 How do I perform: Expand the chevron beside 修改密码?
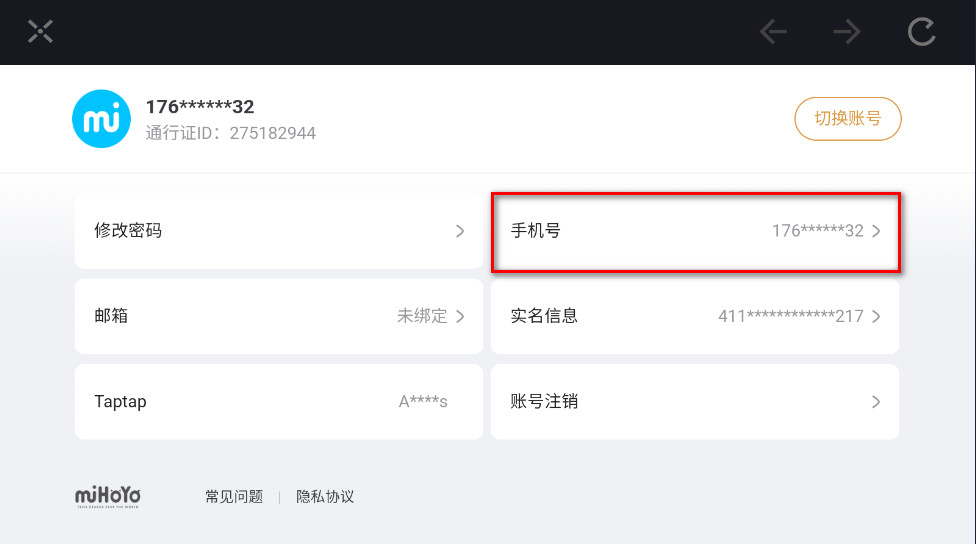(460, 231)
